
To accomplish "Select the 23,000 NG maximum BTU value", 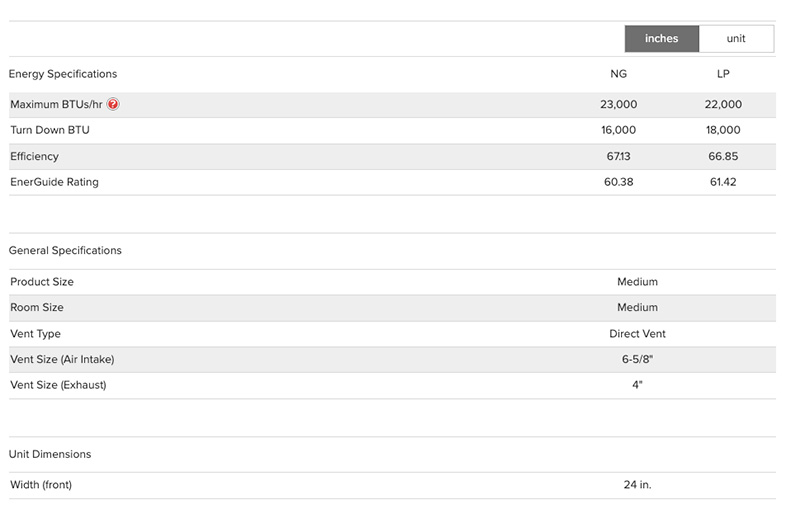I will (619, 104).
